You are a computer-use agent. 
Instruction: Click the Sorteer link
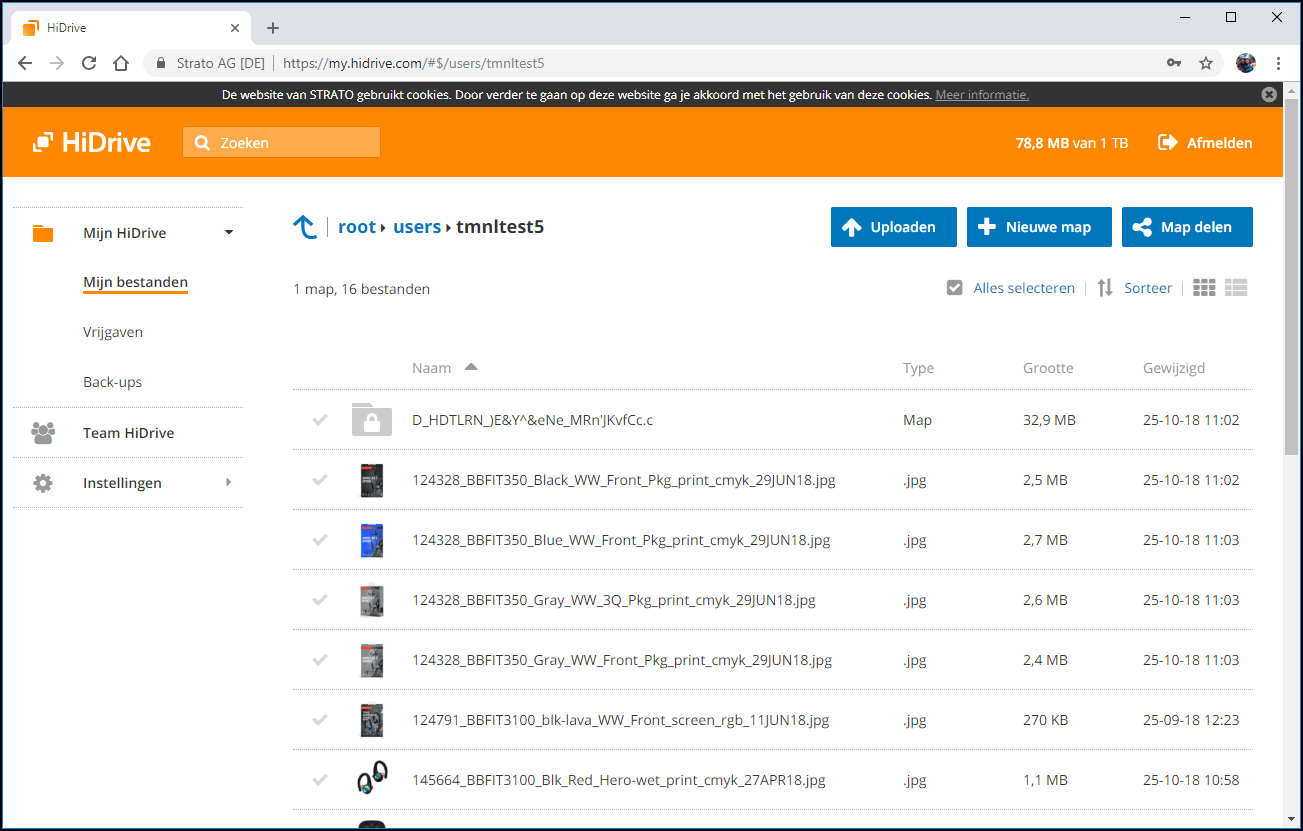pyautogui.click(x=1148, y=288)
